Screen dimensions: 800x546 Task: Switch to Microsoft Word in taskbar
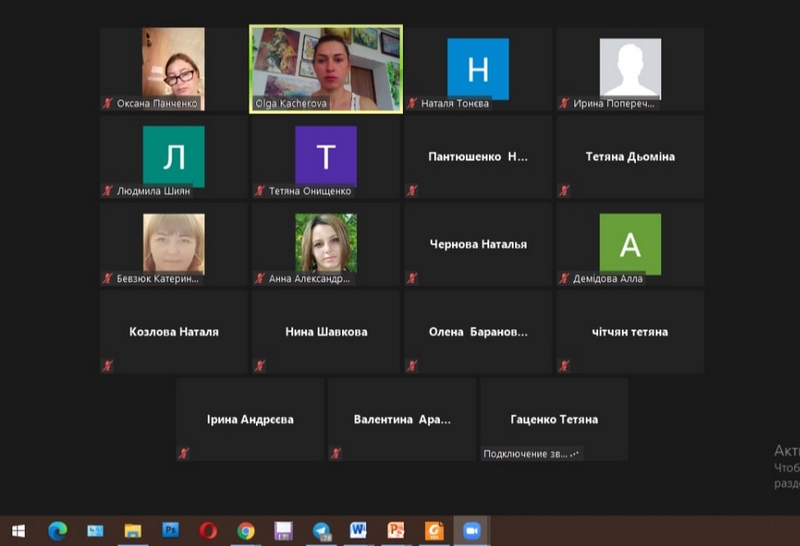point(359,530)
